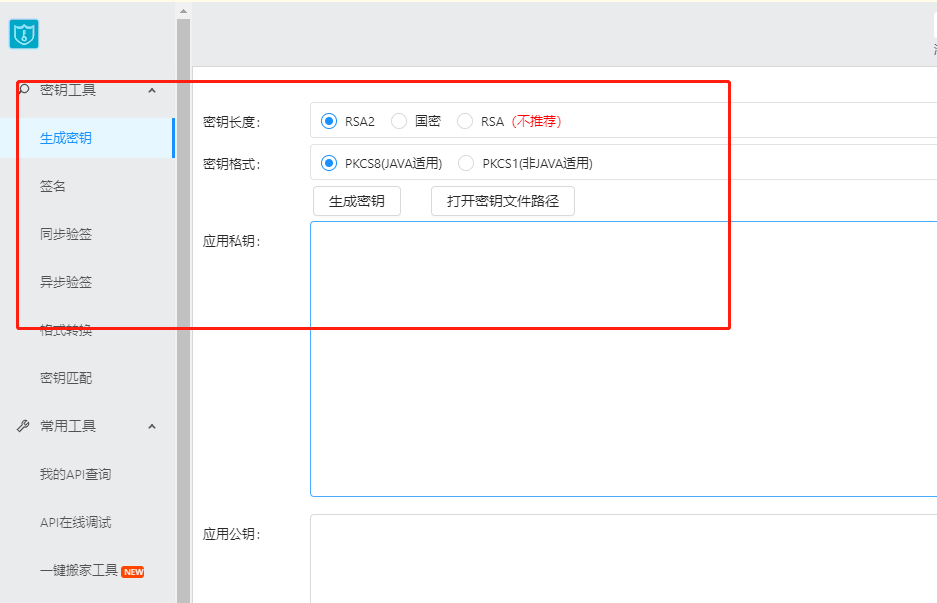Click the NEW badge on 一键搬家工具

(x=131, y=571)
